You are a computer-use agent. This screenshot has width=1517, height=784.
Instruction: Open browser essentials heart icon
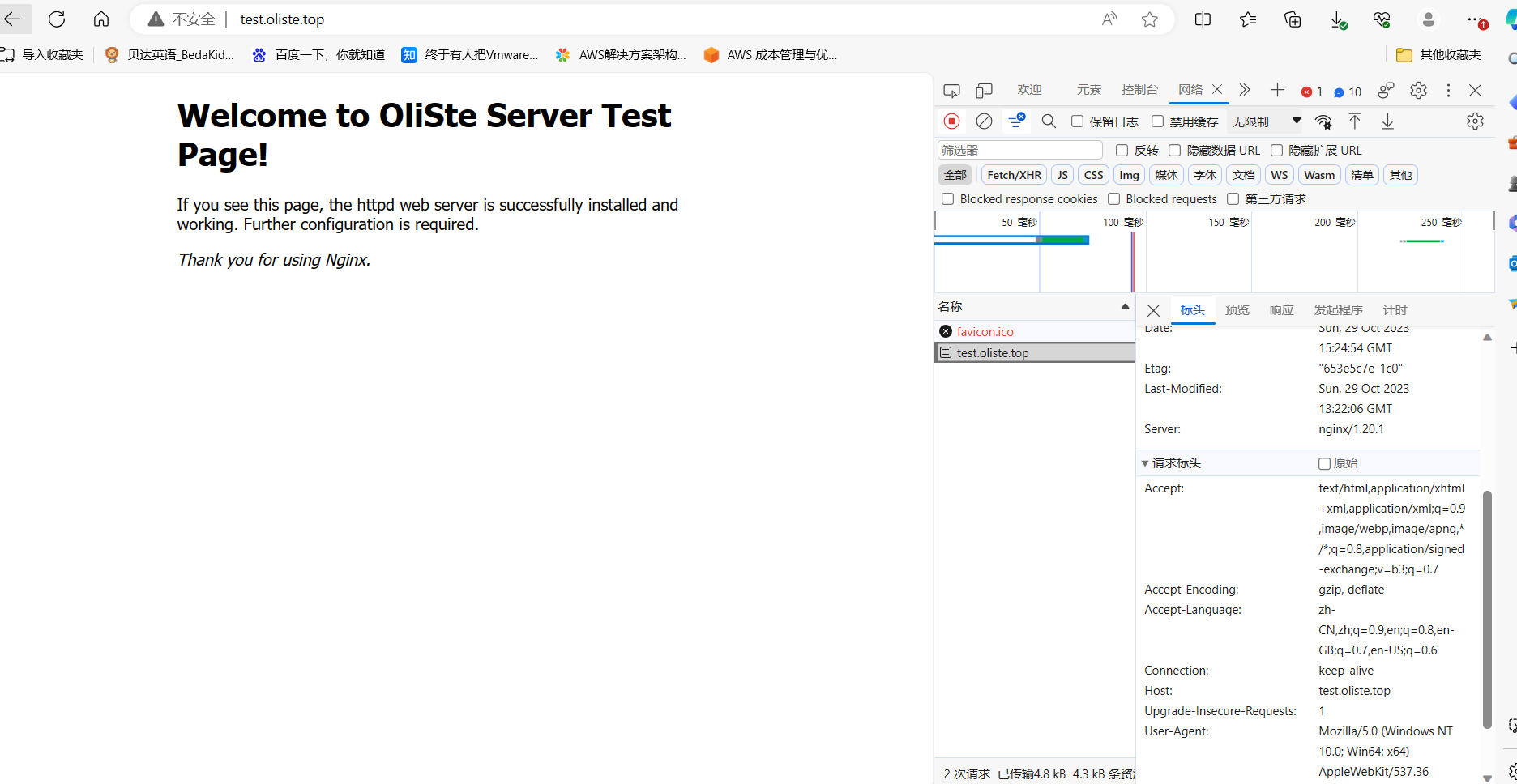tap(1382, 19)
